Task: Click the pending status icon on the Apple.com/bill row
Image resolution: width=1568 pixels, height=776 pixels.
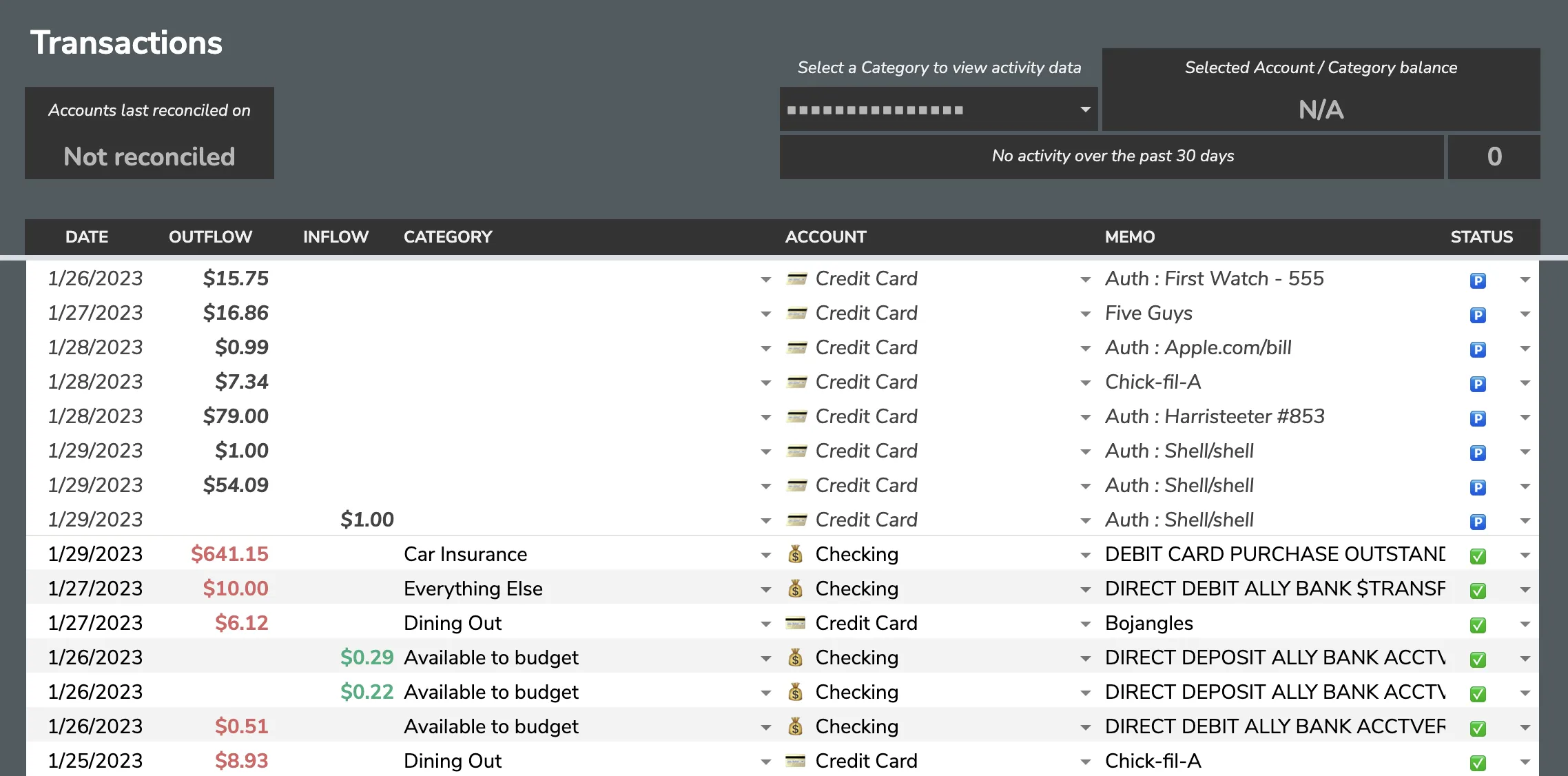Action: (x=1478, y=349)
